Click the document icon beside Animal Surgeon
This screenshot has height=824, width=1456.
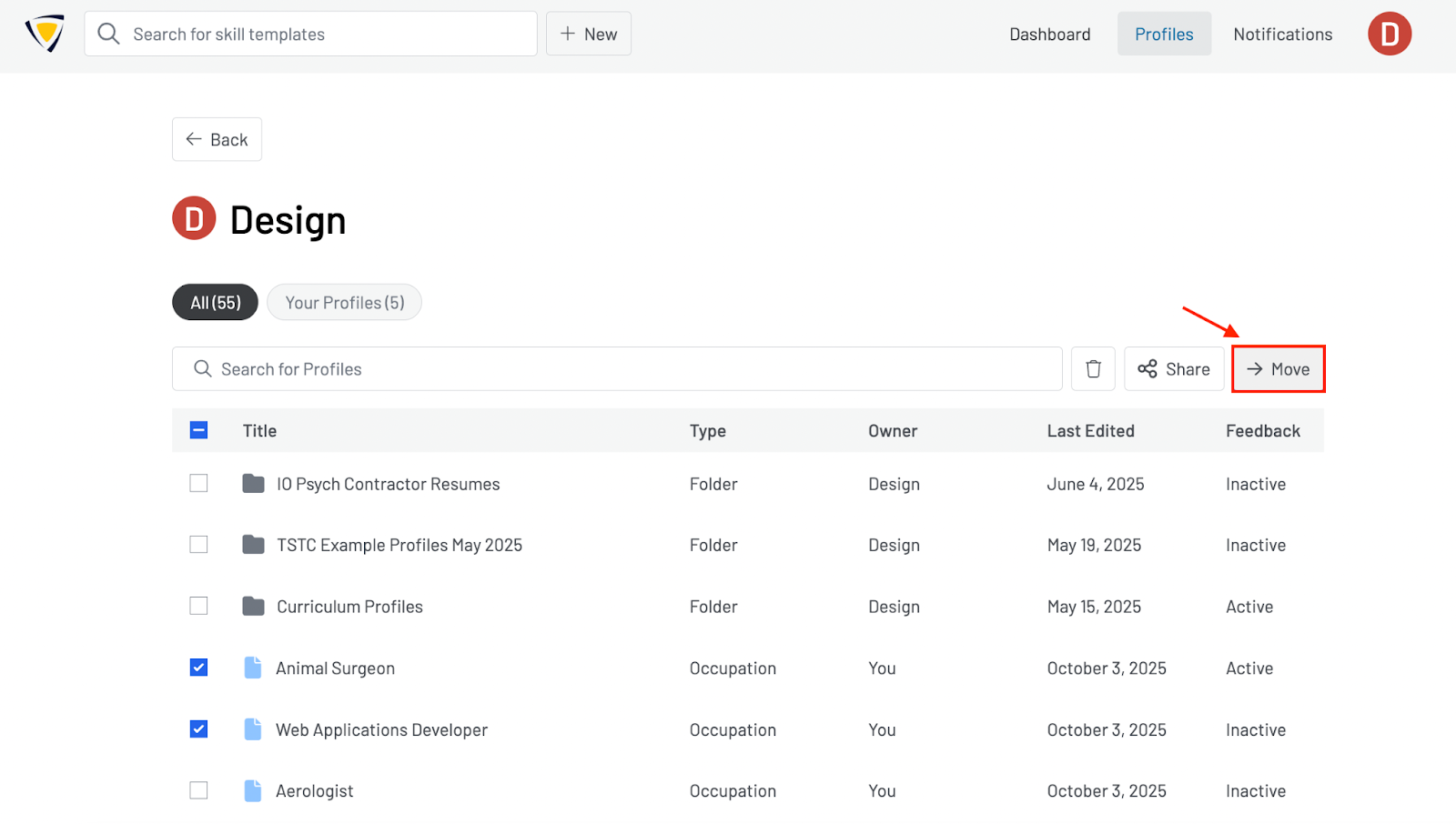pos(253,668)
